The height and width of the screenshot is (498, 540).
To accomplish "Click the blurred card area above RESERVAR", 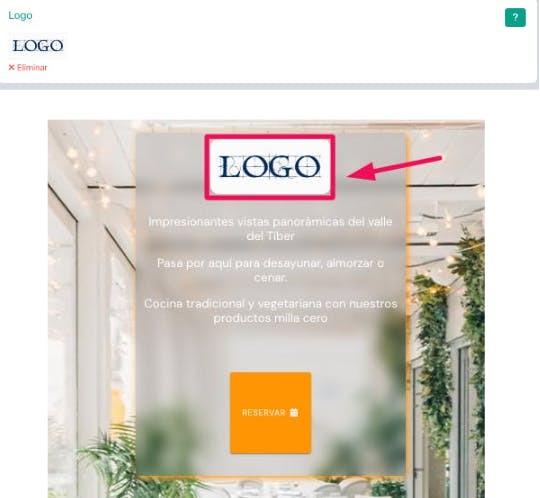I will [271, 348].
